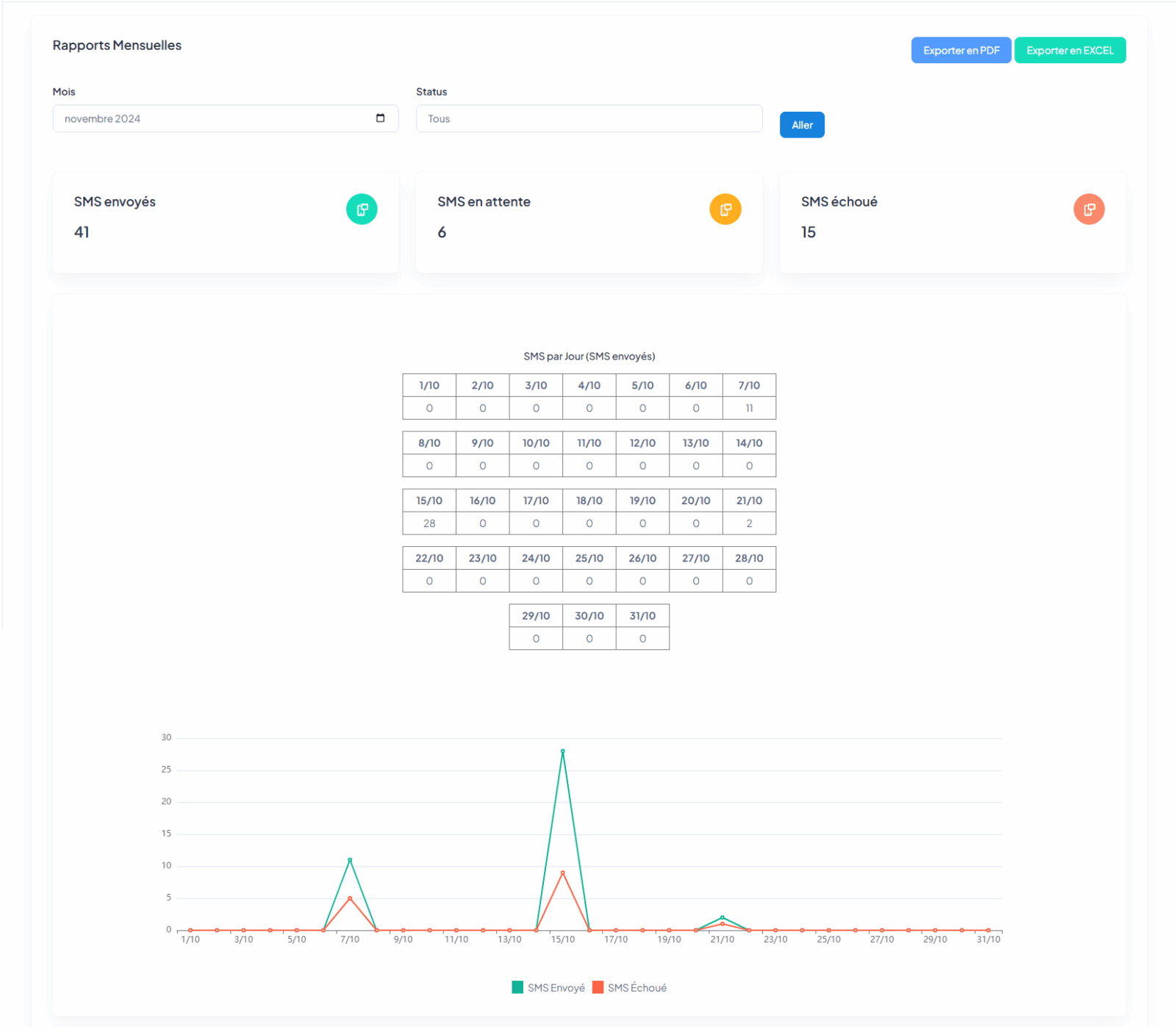Screen dimensions: 1176x1027
Task: Click the 31/10 table header cell
Action: point(642,616)
